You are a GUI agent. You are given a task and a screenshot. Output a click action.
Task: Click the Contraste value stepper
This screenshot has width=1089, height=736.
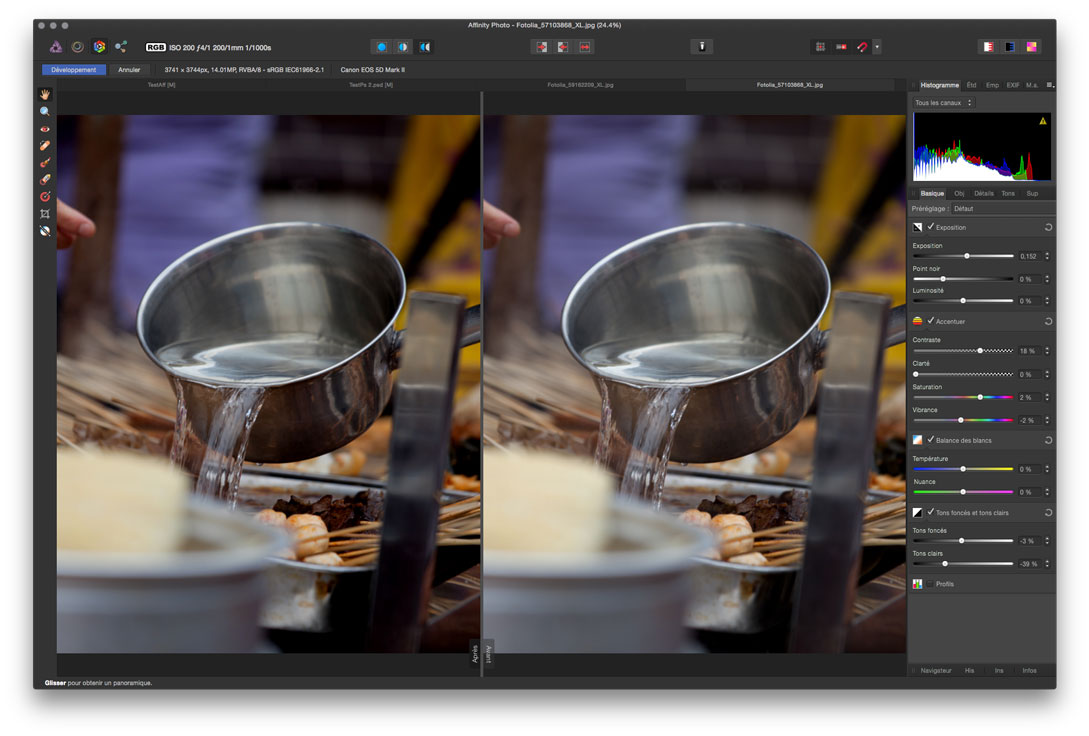coord(1047,351)
